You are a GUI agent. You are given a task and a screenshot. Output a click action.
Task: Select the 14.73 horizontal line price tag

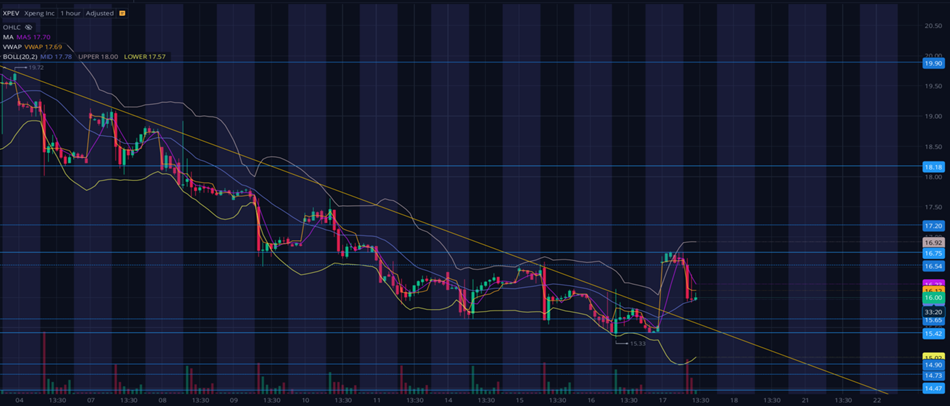(x=932, y=376)
